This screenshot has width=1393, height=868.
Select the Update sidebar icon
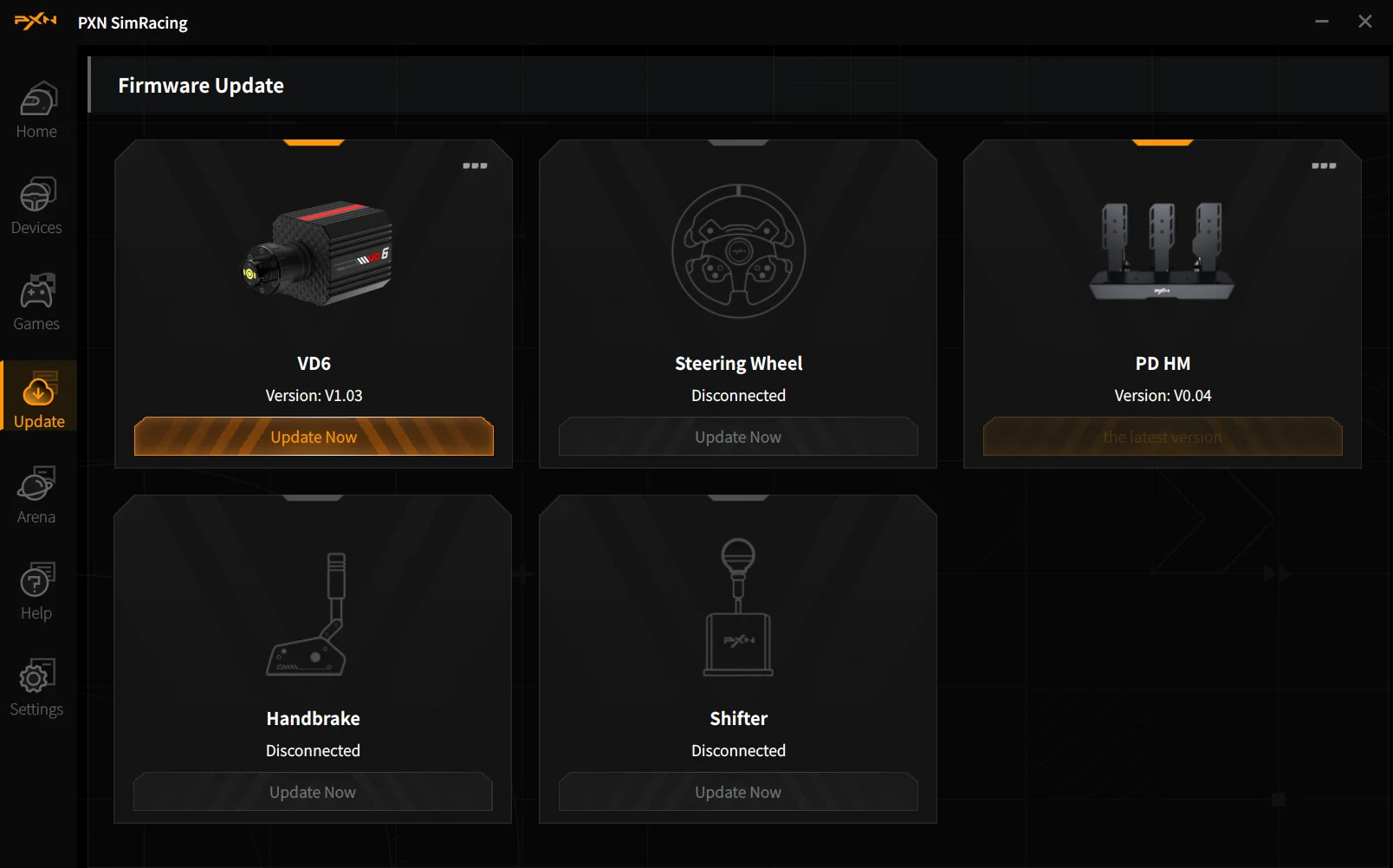tap(38, 389)
